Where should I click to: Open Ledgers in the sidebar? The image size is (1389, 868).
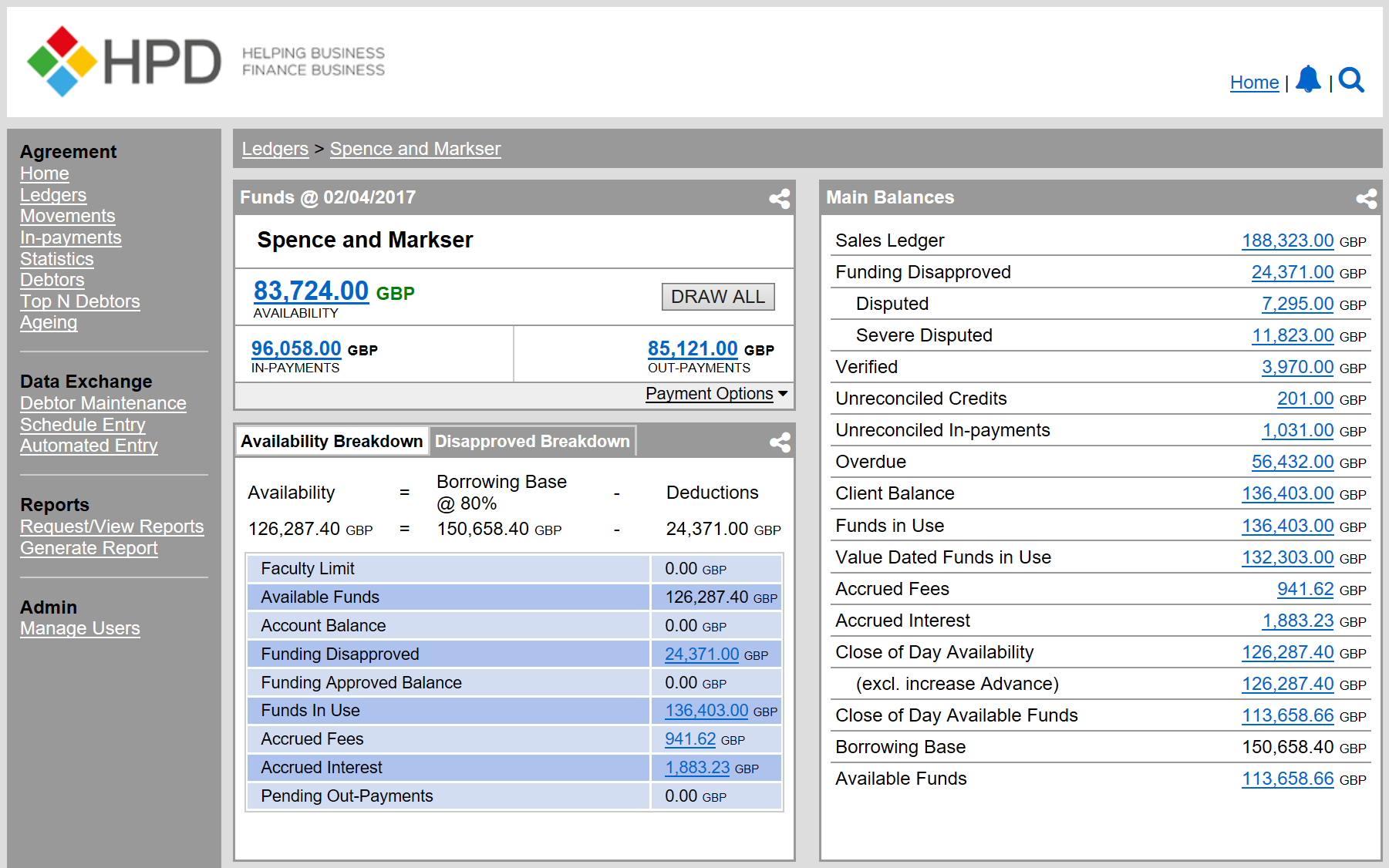tap(53, 195)
